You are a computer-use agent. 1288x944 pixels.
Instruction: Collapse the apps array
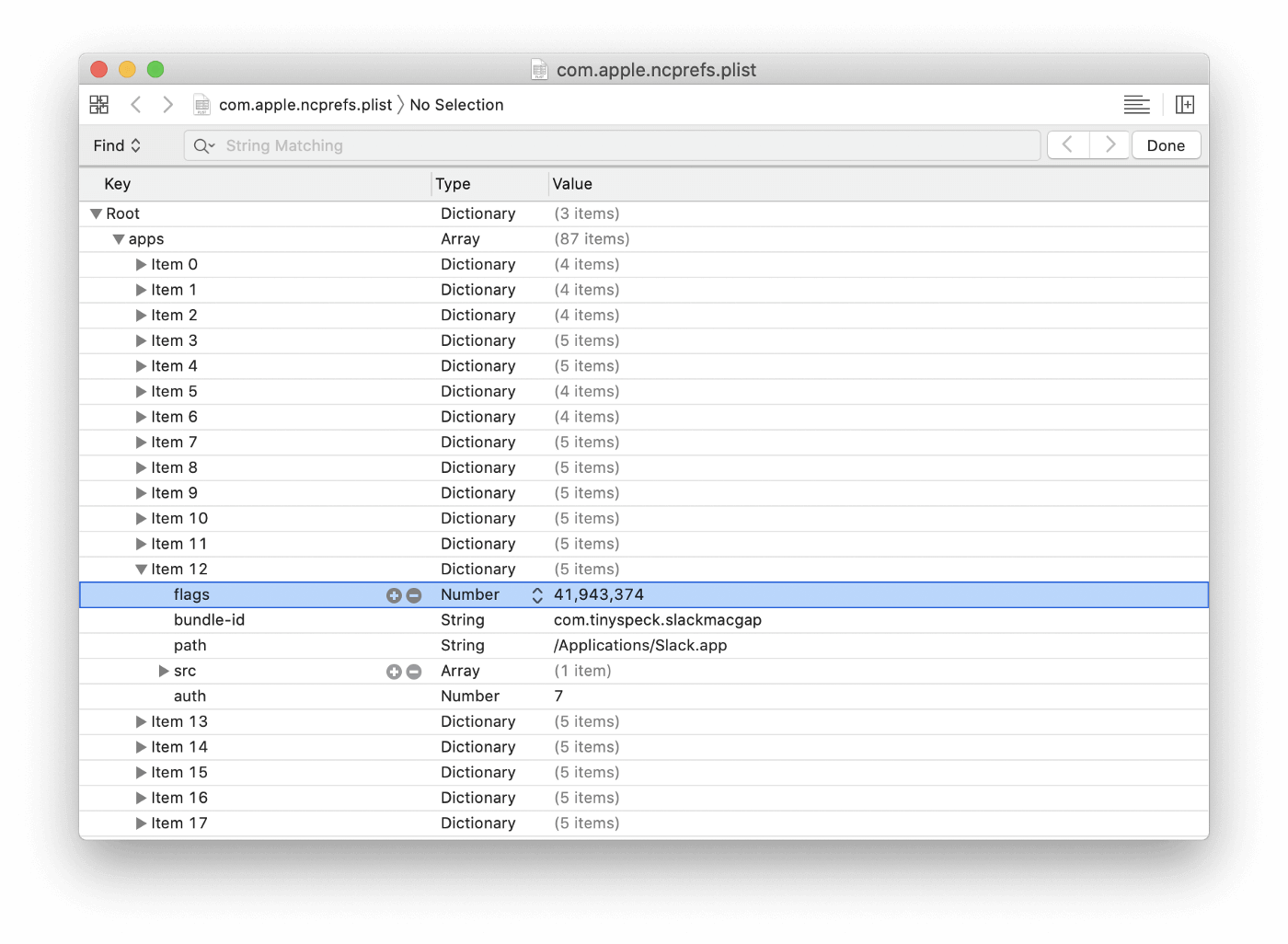click(119, 239)
